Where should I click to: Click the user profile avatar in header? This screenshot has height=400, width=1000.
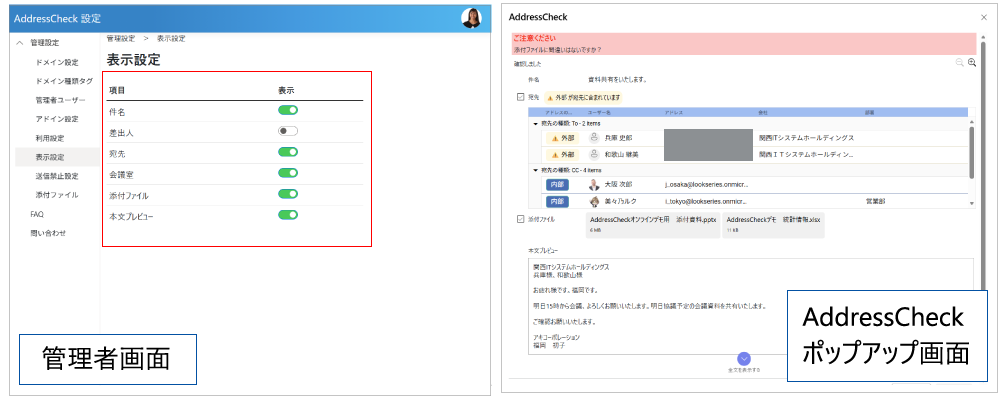click(471, 18)
